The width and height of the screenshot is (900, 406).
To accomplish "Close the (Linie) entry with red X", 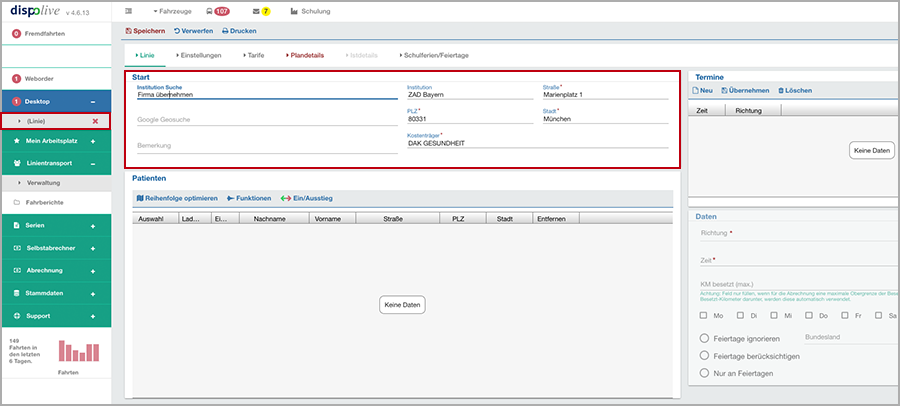I will [x=95, y=121].
